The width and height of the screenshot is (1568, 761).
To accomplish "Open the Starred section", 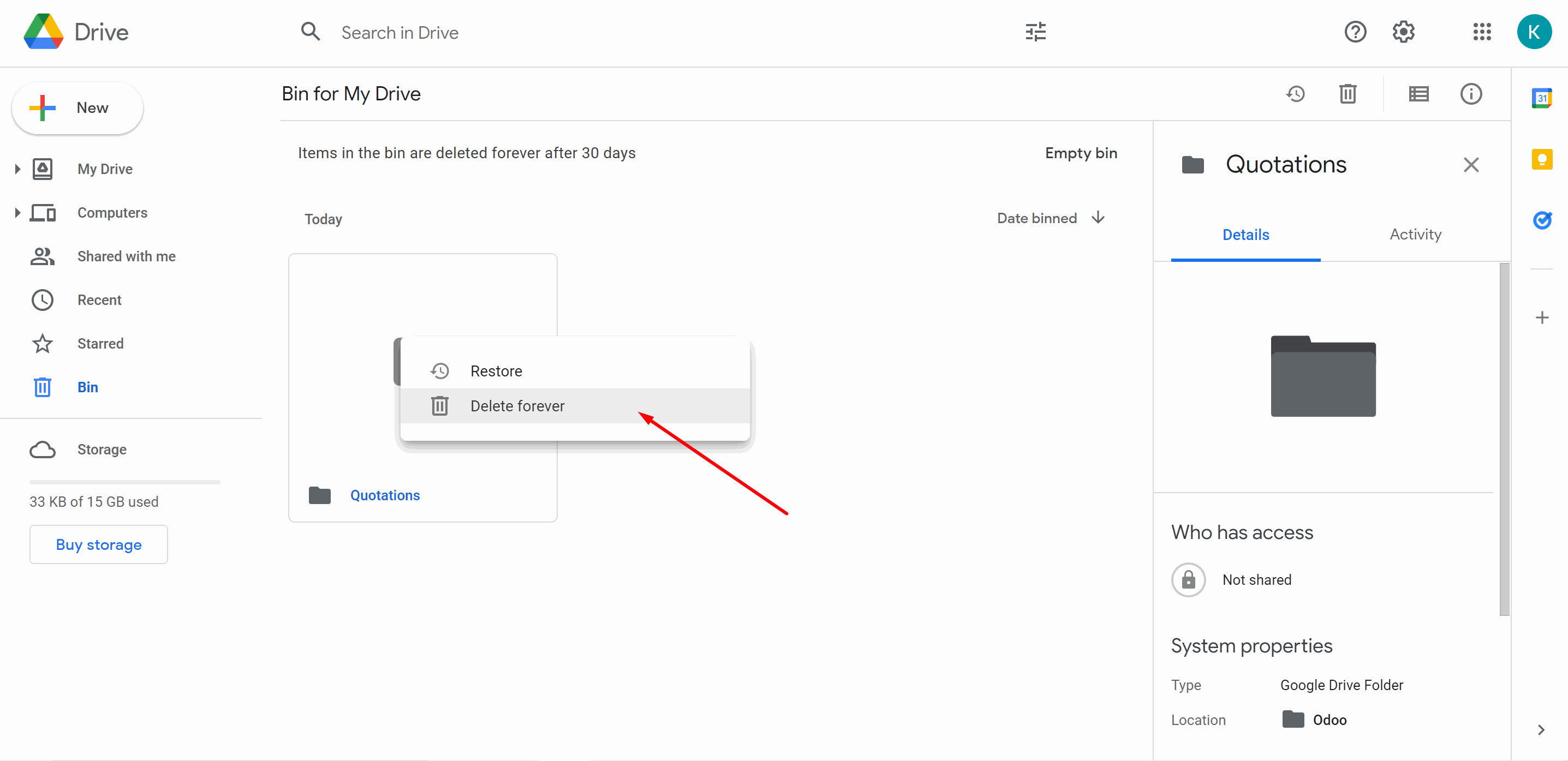I will [100, 344].
